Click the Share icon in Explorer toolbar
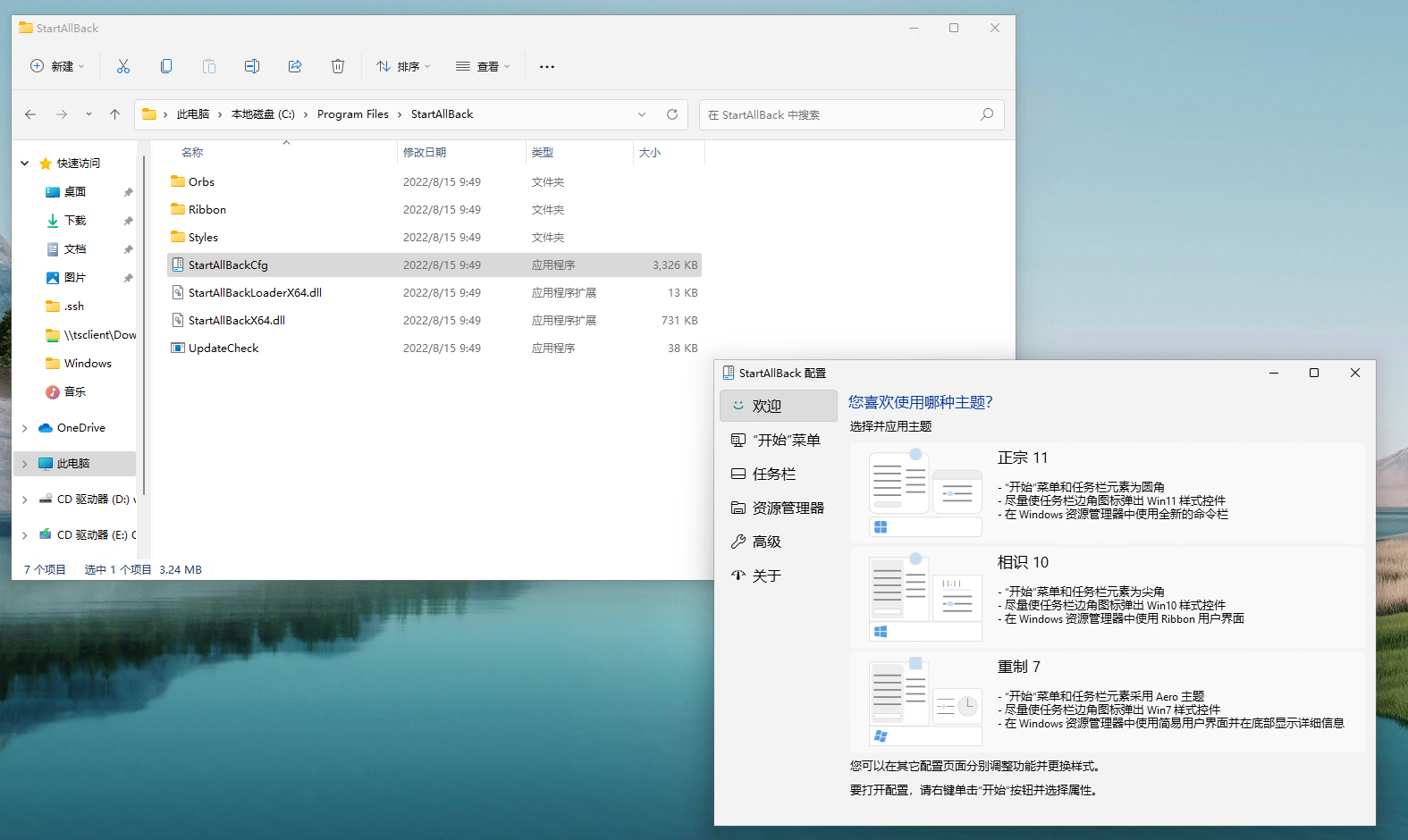1408x840 pixels. tap(295, 66)
